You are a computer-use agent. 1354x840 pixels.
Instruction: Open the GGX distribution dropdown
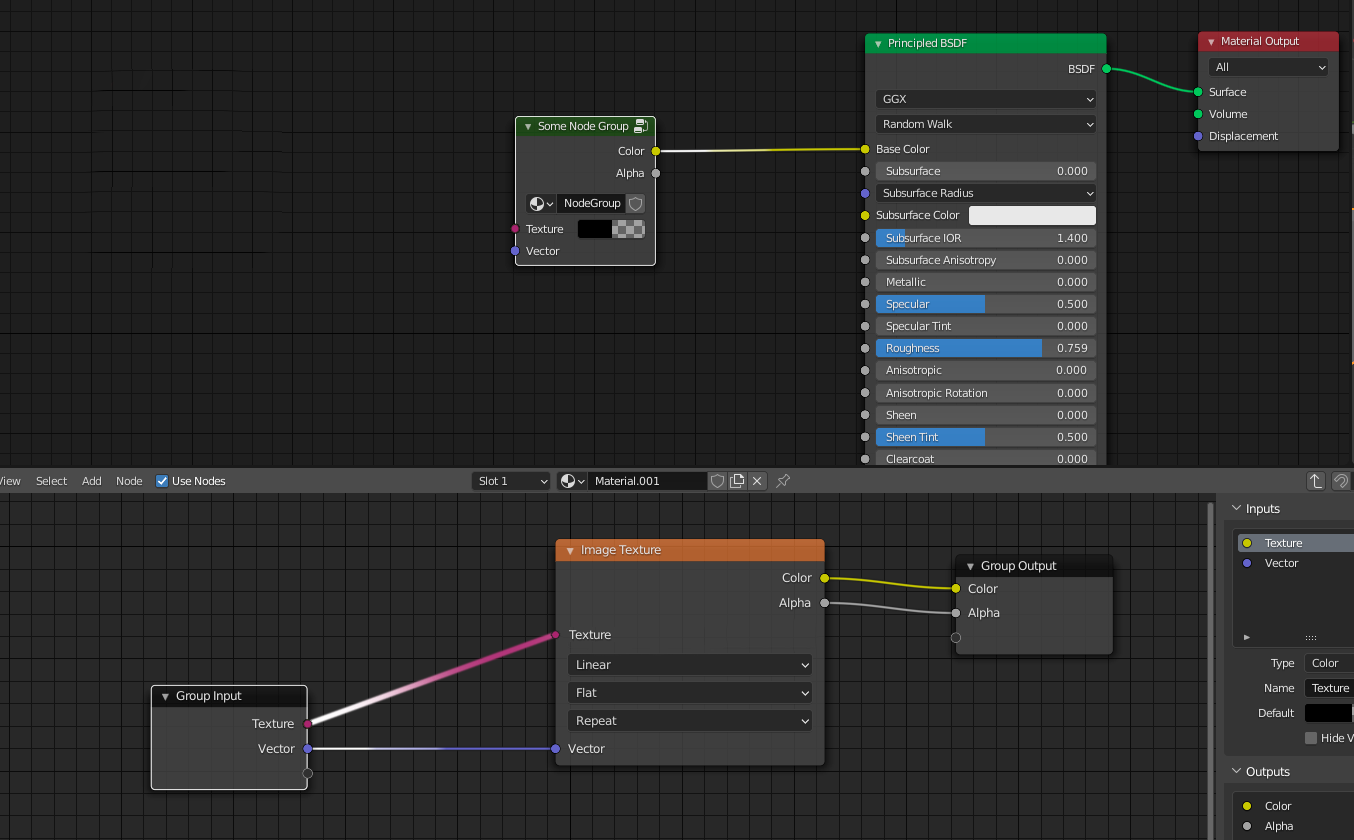point(986,100)
